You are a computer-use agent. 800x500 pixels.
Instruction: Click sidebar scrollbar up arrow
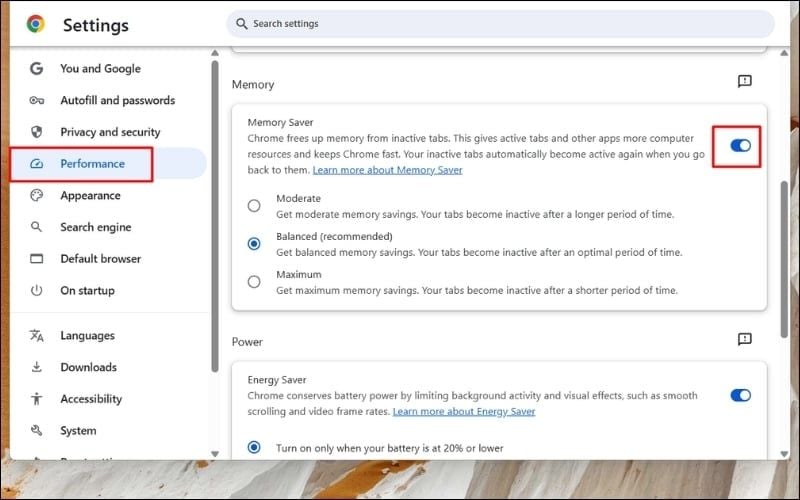215,53
